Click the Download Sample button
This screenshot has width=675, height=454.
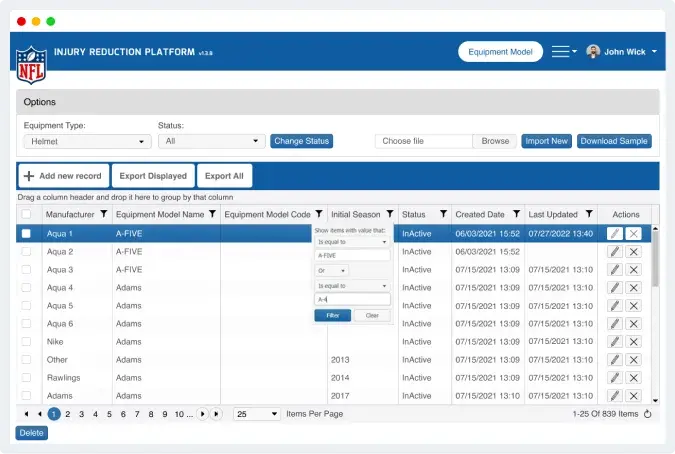click(x=614, y=141)
